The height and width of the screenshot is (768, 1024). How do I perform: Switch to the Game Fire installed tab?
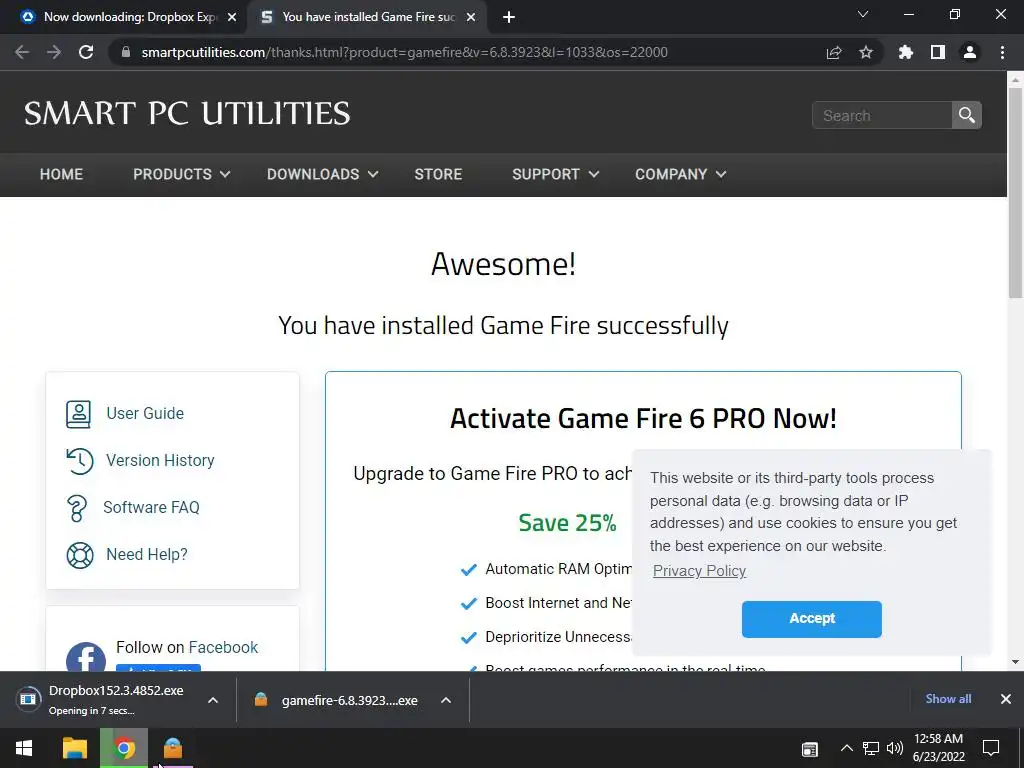pyautogui.click(x=366, y=17)
